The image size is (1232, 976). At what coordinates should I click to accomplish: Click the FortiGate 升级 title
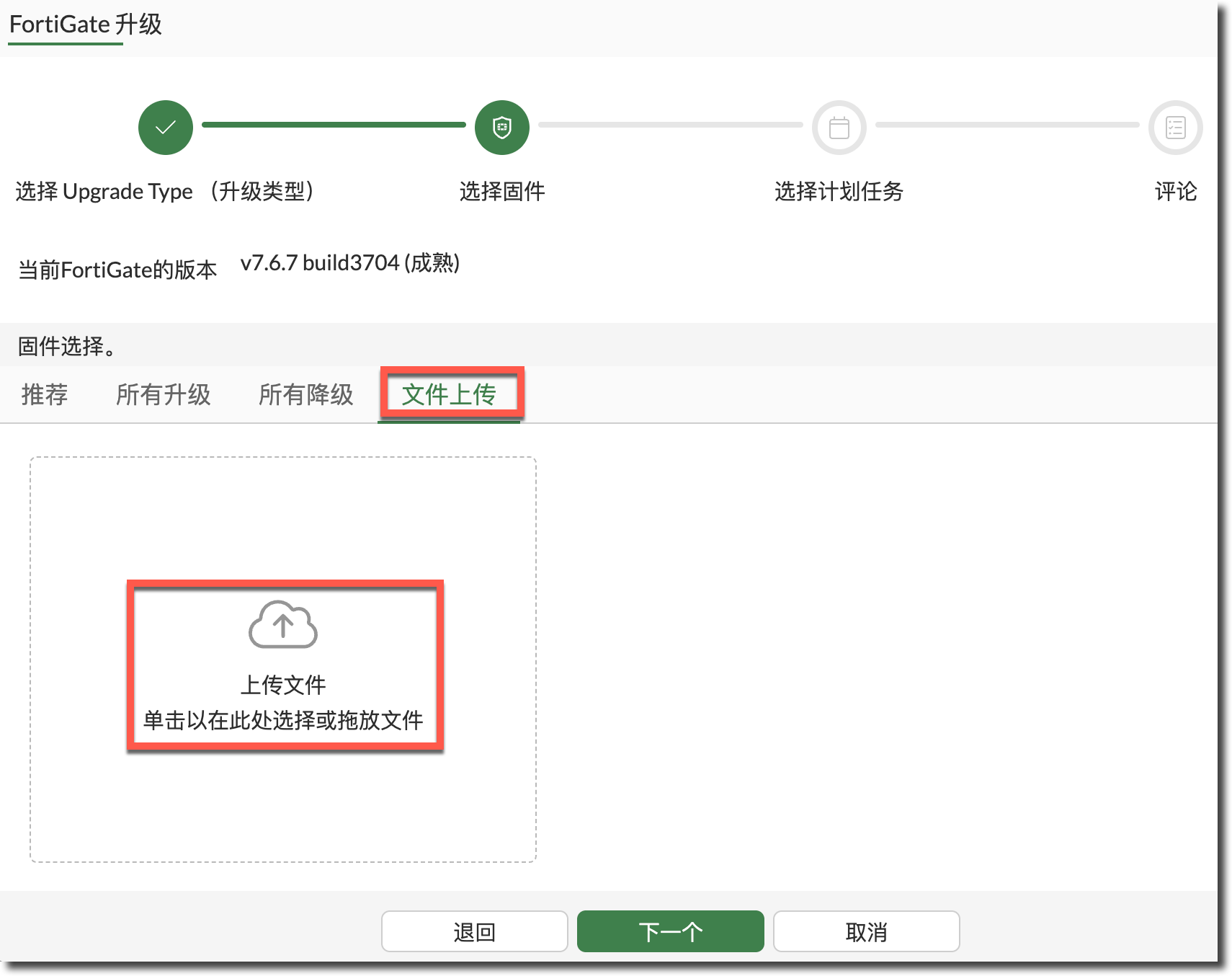(x=86, y=25)
